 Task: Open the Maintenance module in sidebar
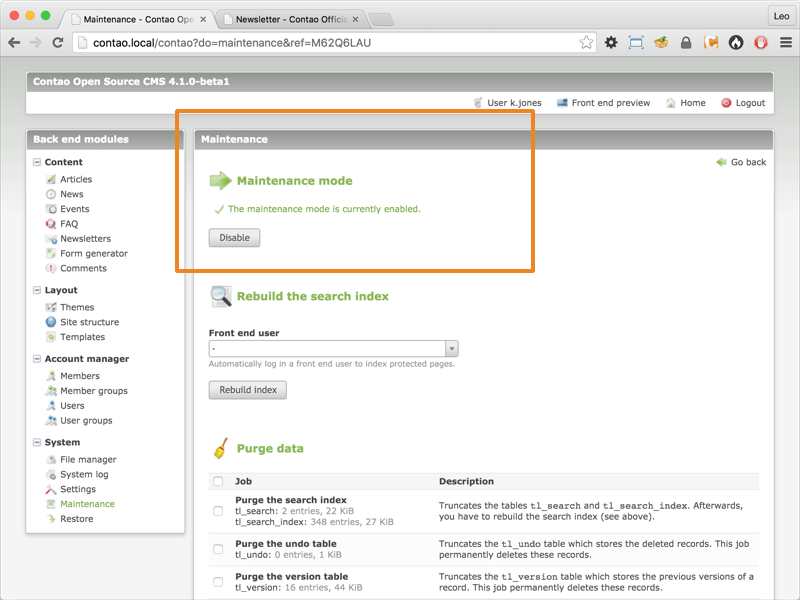[x=87, y=504]
